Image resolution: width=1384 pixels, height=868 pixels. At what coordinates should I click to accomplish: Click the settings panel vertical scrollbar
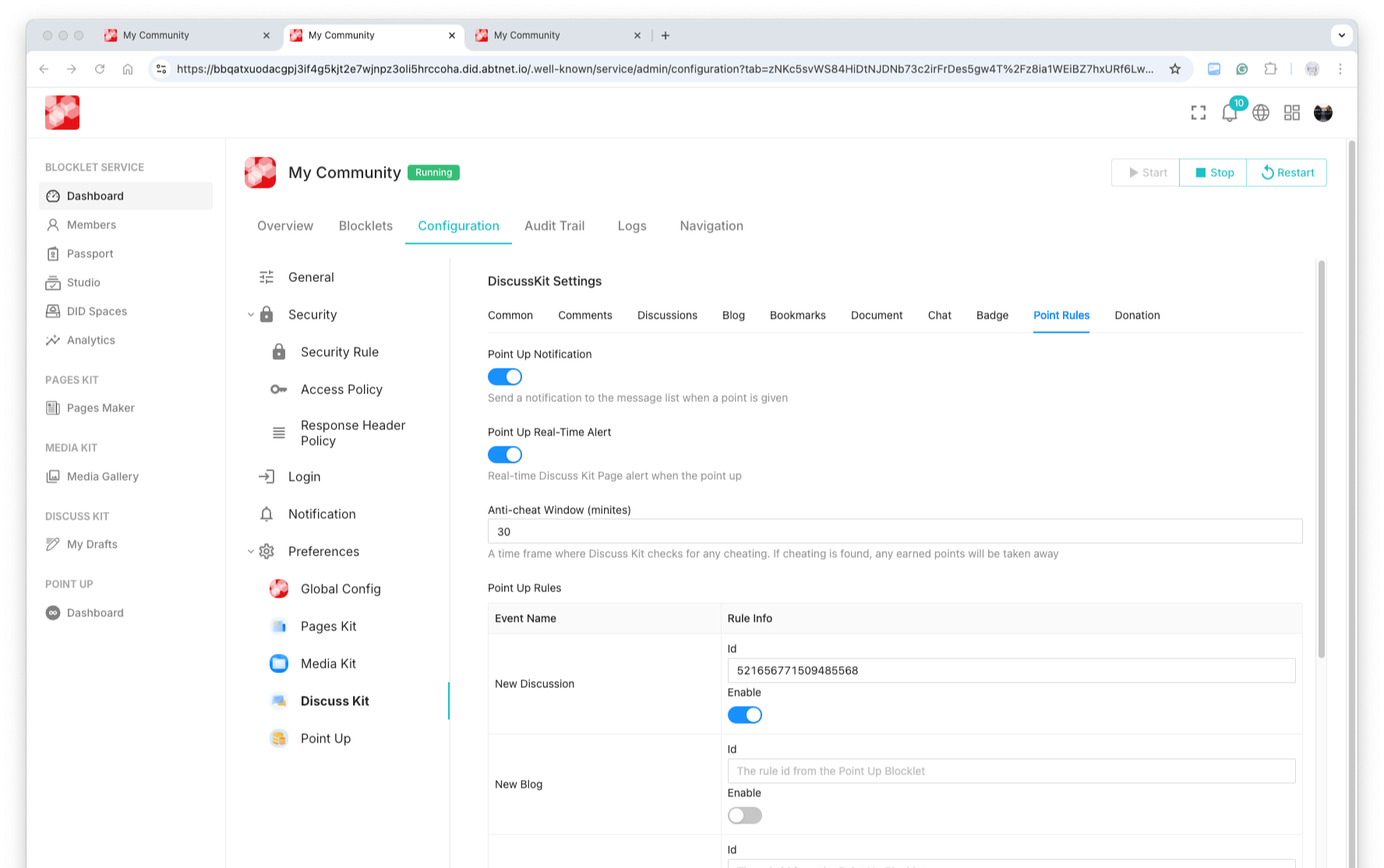[1321, 460]
